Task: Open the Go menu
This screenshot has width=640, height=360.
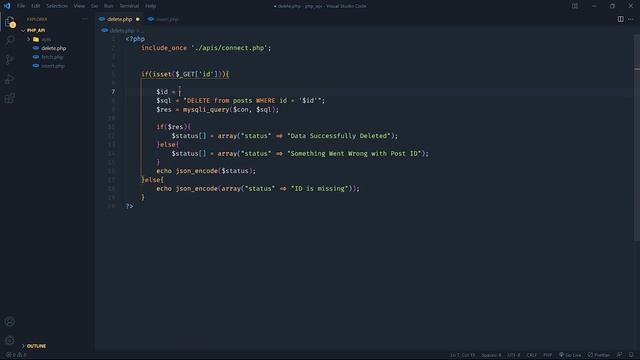Action: point(94,6)
